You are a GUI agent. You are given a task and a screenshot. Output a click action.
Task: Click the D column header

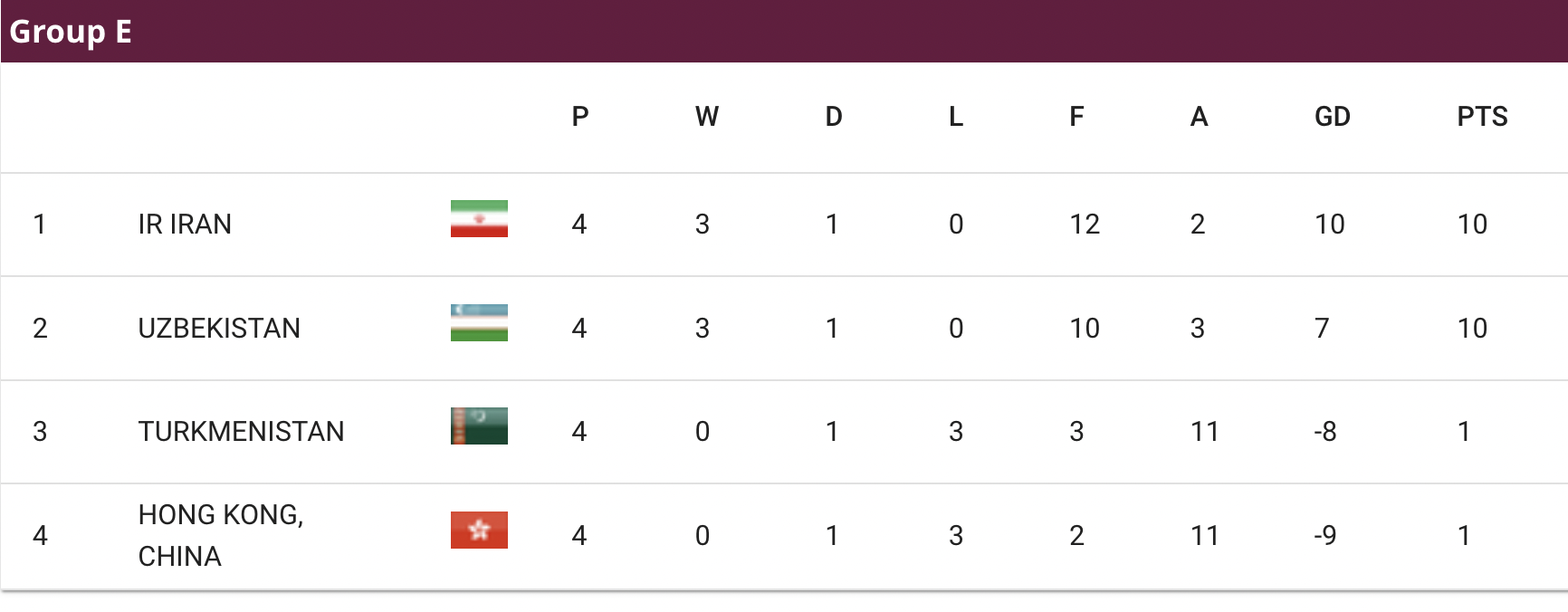(x=834, y=116)
